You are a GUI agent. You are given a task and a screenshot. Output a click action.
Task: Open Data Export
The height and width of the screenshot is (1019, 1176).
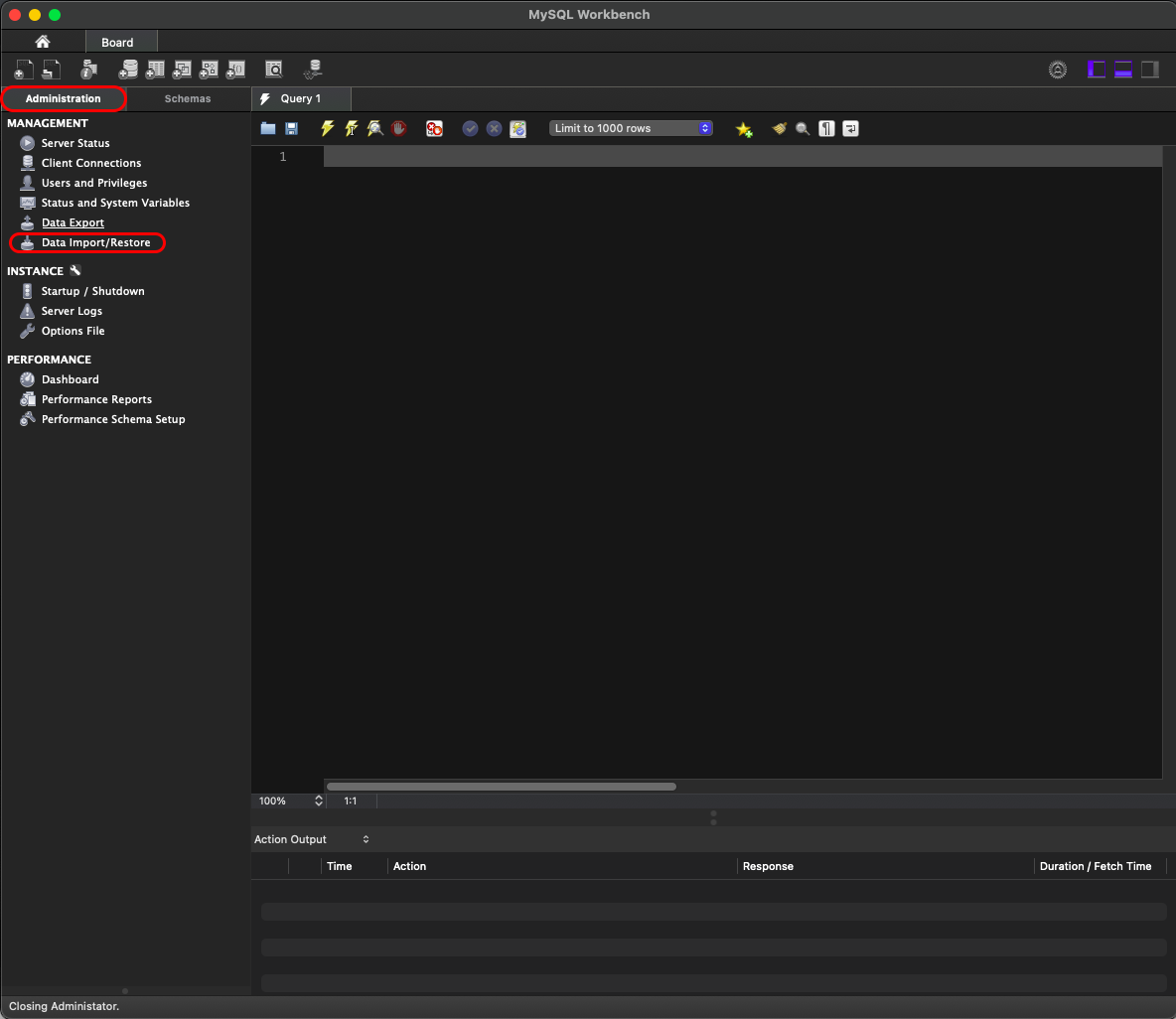73,222
